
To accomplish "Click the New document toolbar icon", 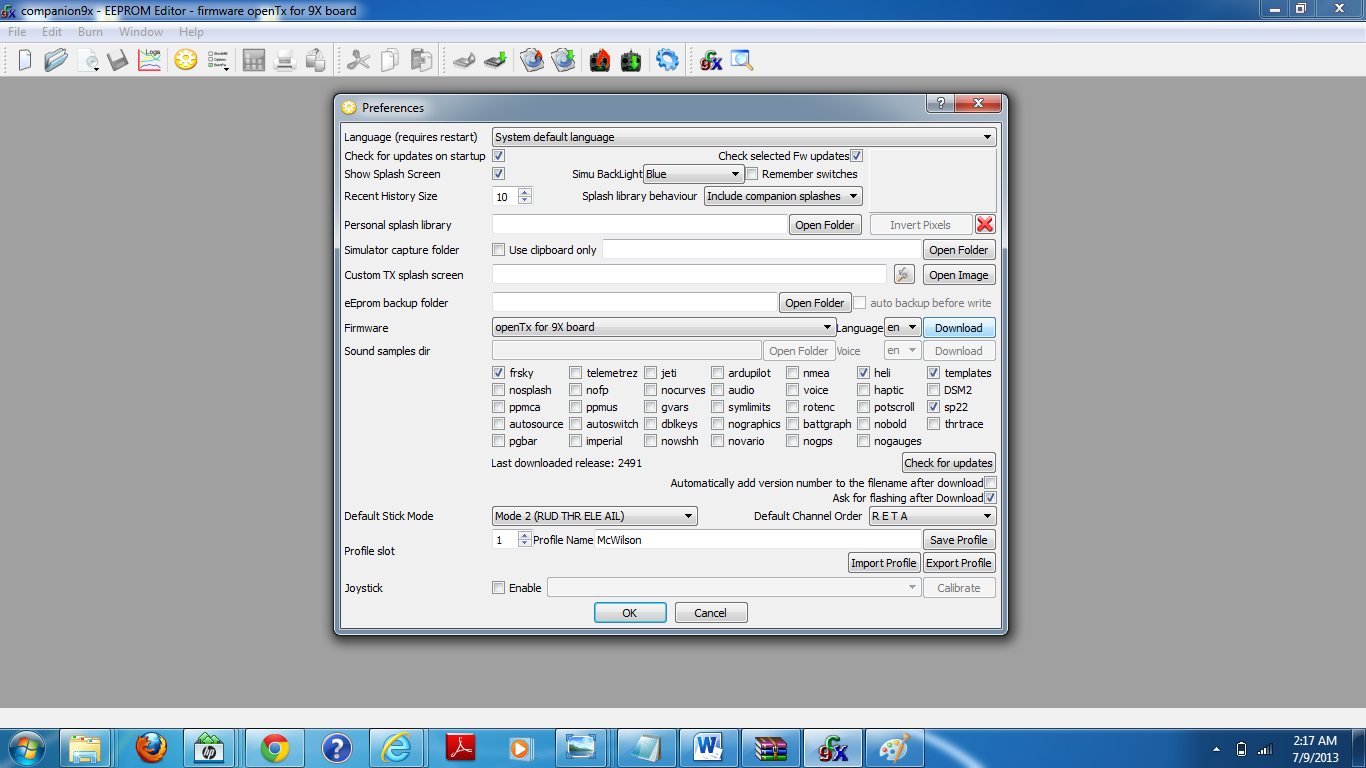I will 24,60.
